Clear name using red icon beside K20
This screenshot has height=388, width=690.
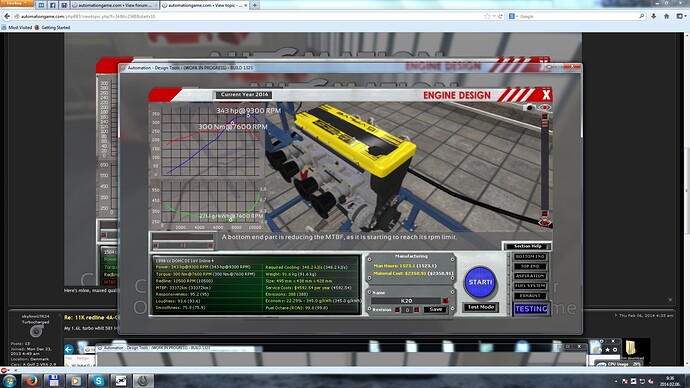click(445, 301)
